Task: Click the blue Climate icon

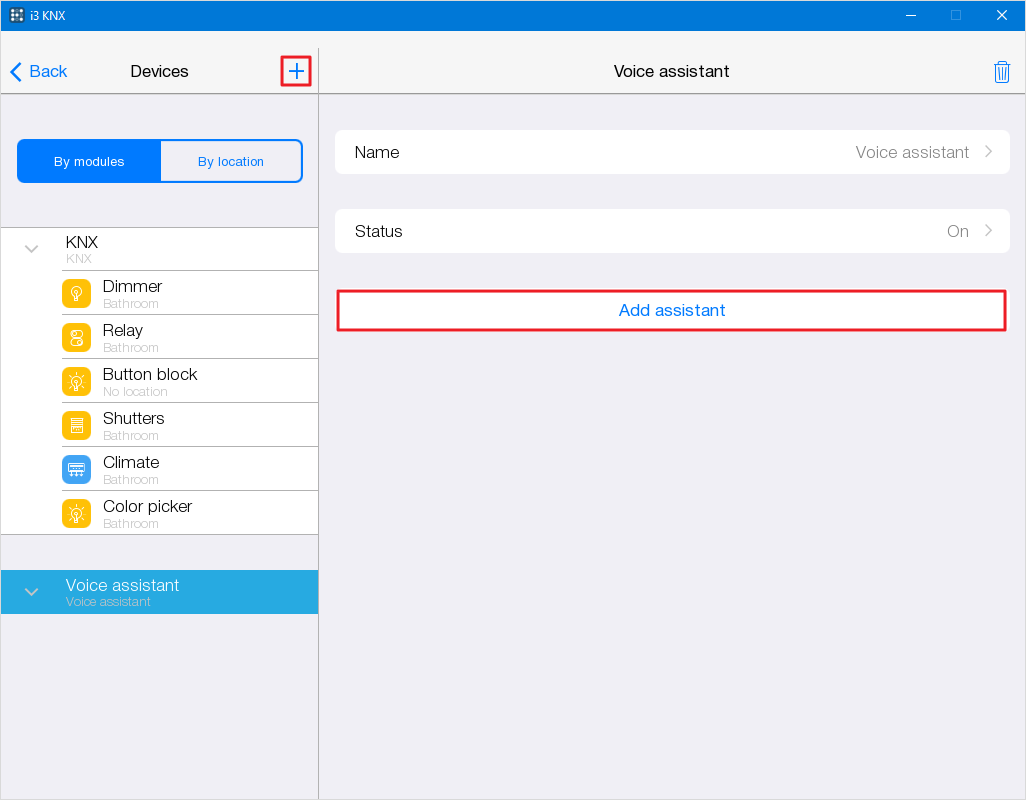Action: (x=76, y=470)
